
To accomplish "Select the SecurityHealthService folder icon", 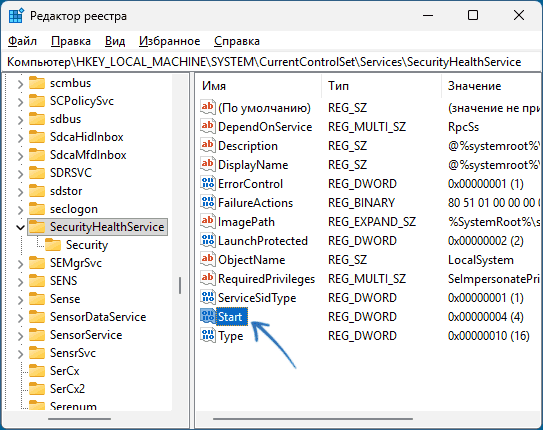I will 37,227.
